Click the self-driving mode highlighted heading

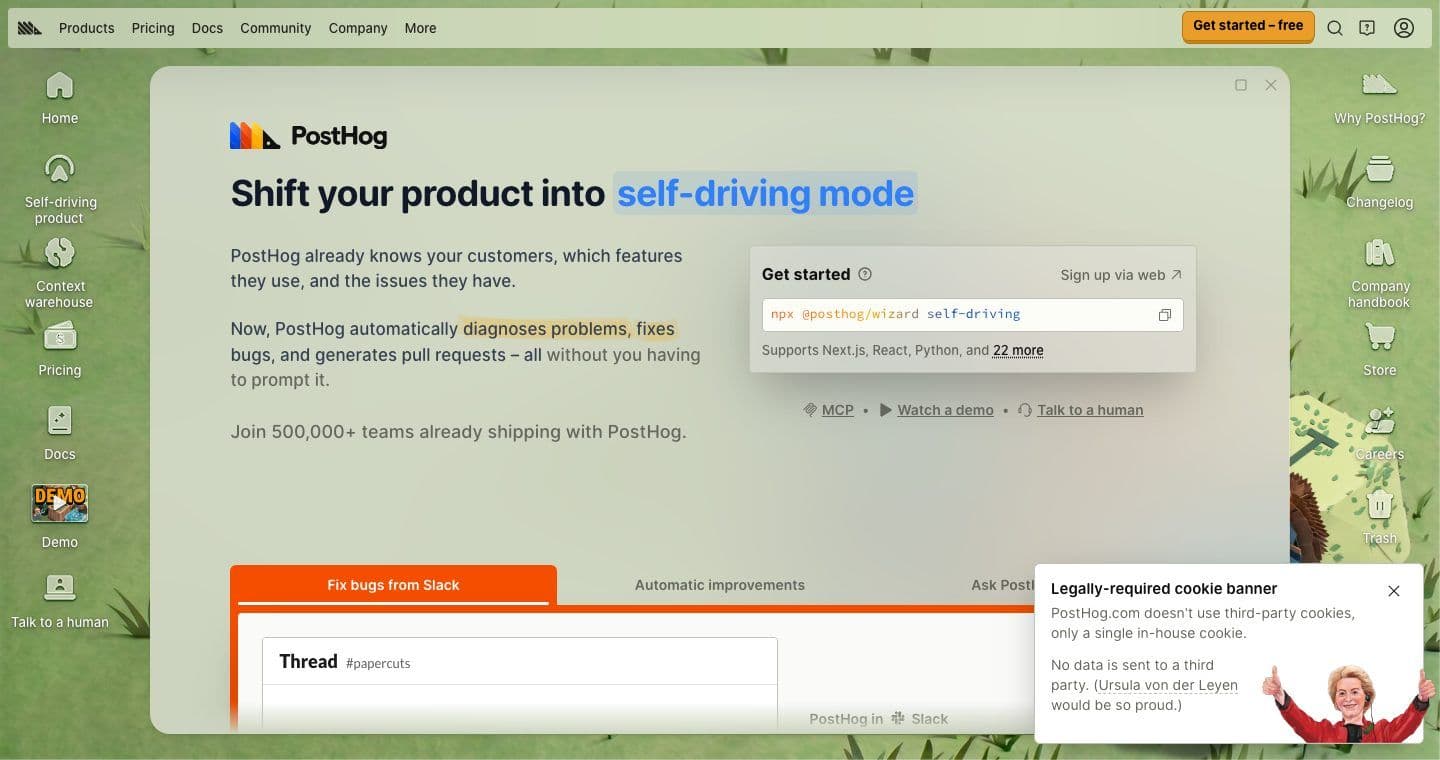pyautogui.click(x=765, y=193)
